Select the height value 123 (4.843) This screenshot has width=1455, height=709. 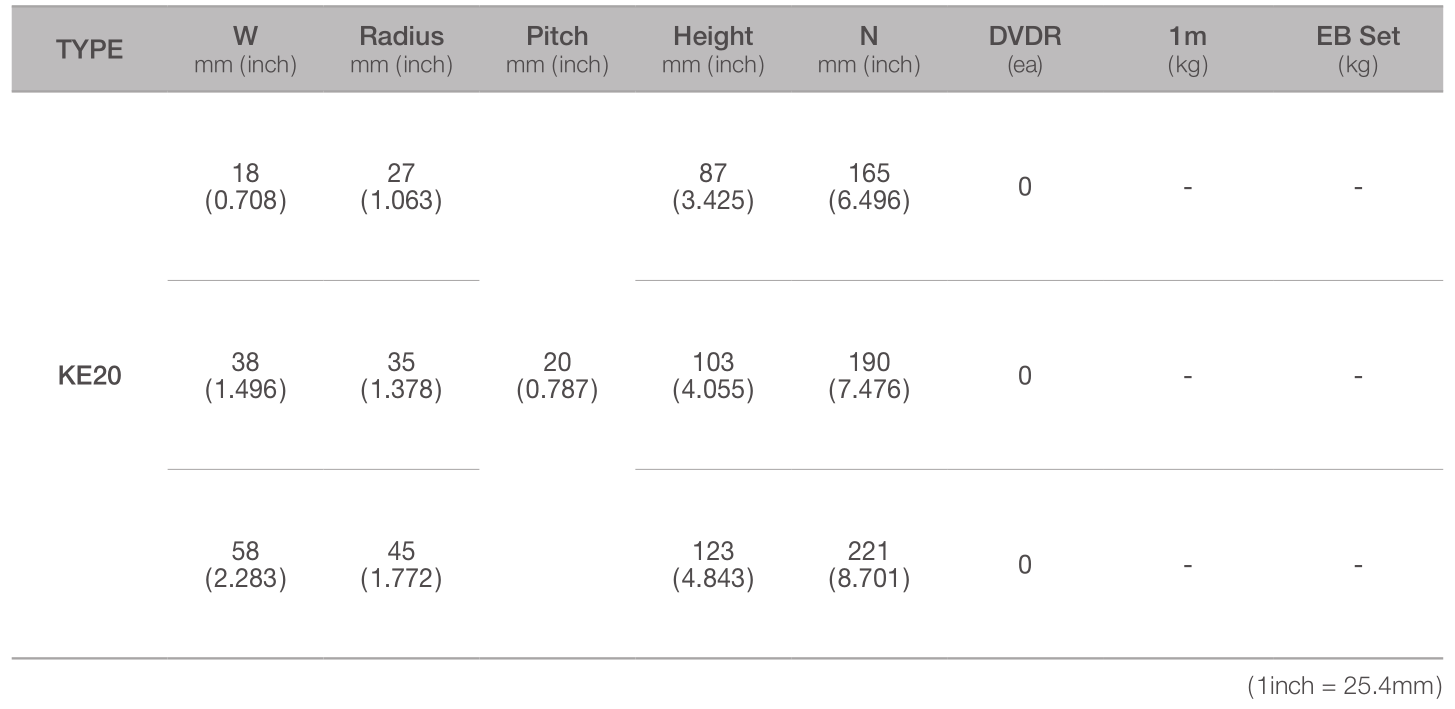[713, 565]
